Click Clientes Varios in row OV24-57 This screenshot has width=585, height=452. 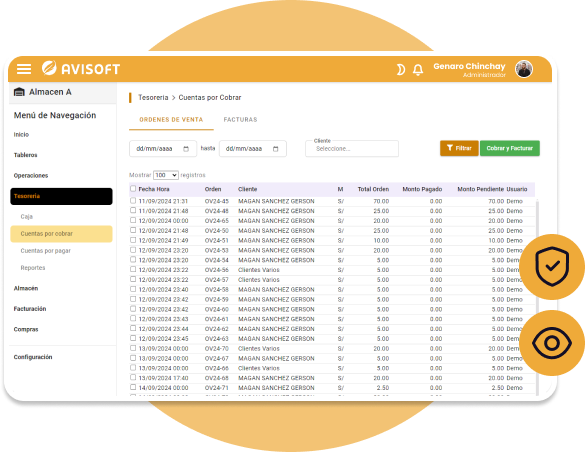[x=259, y=280]
